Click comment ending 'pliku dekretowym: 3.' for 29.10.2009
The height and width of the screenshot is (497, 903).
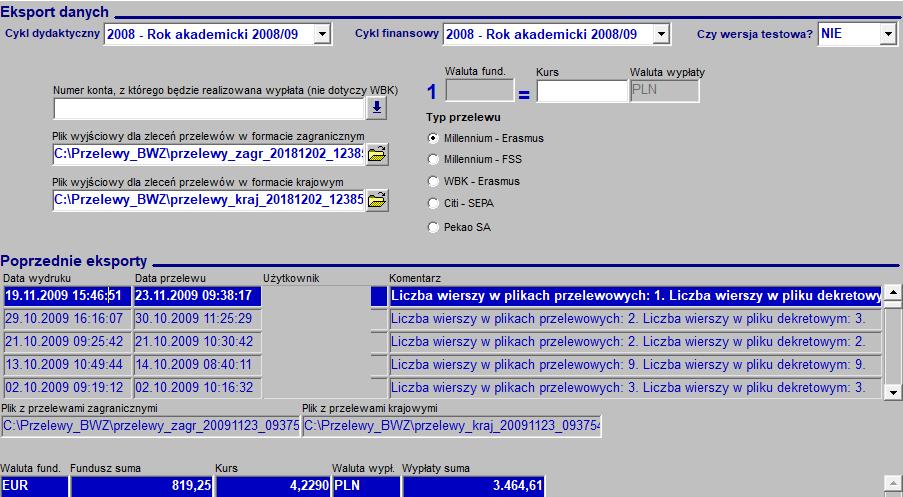[635, 319]
